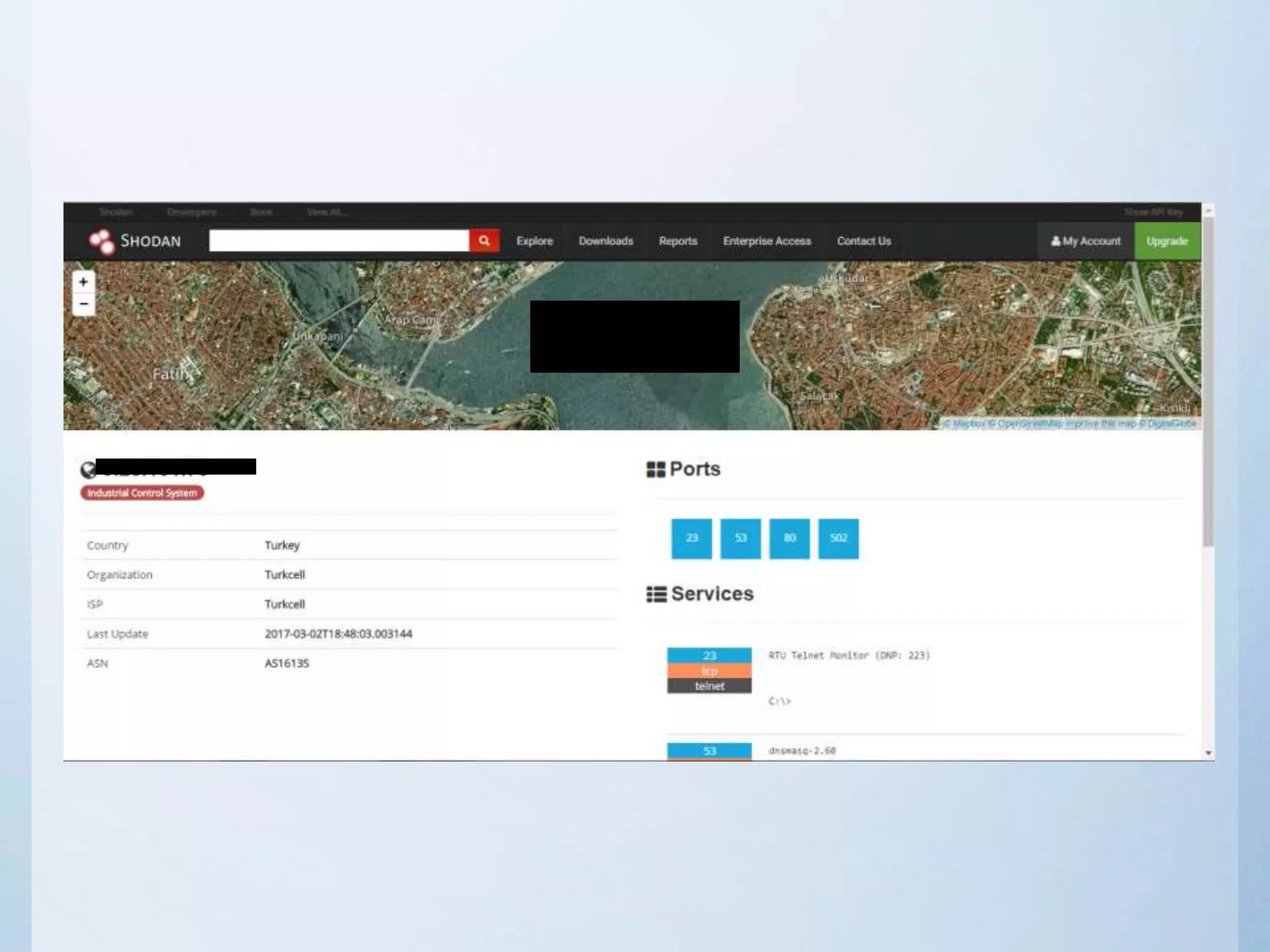Select the port 23 tile
1270x952 pixels.
(691, 538)
